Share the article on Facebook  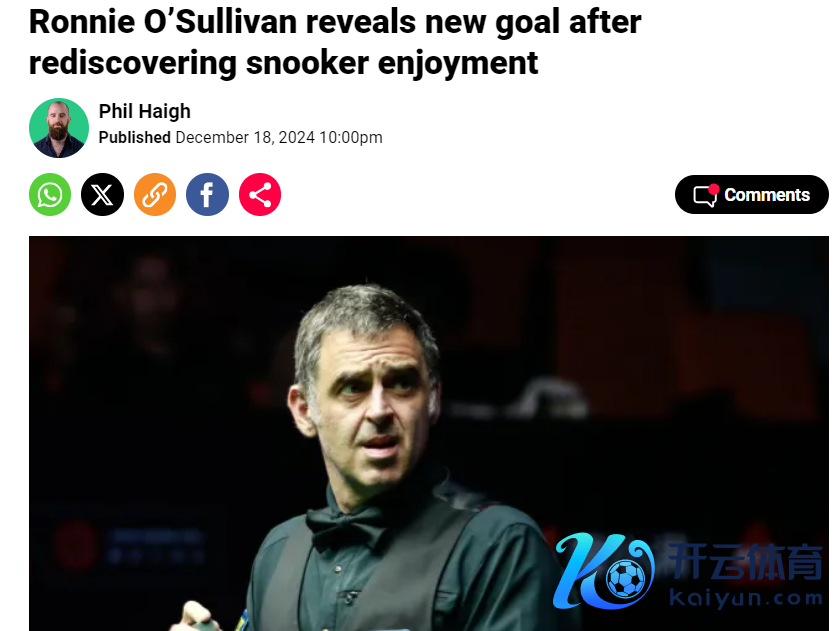coord(207,194)
